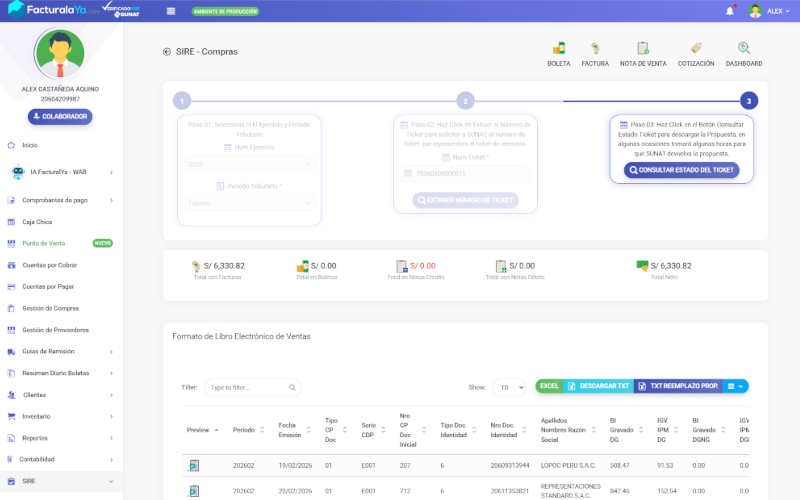This screenshot has height=500, width=800.
Task: Open the Cotización shortcut icon
Action: (x=695, y=48)
